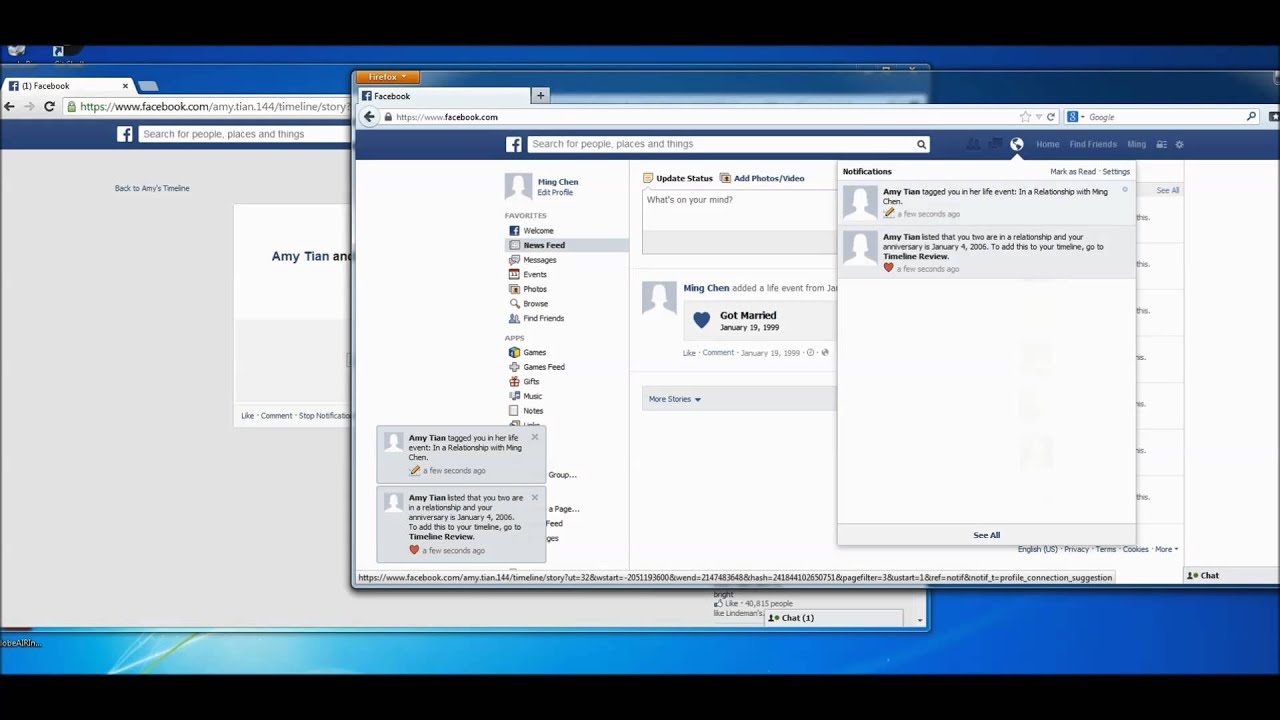The width and height of the screenshot is (1280, 720).
Task: Click Ming Chen profile picture in sidebar
Action: tap(518, 186)
